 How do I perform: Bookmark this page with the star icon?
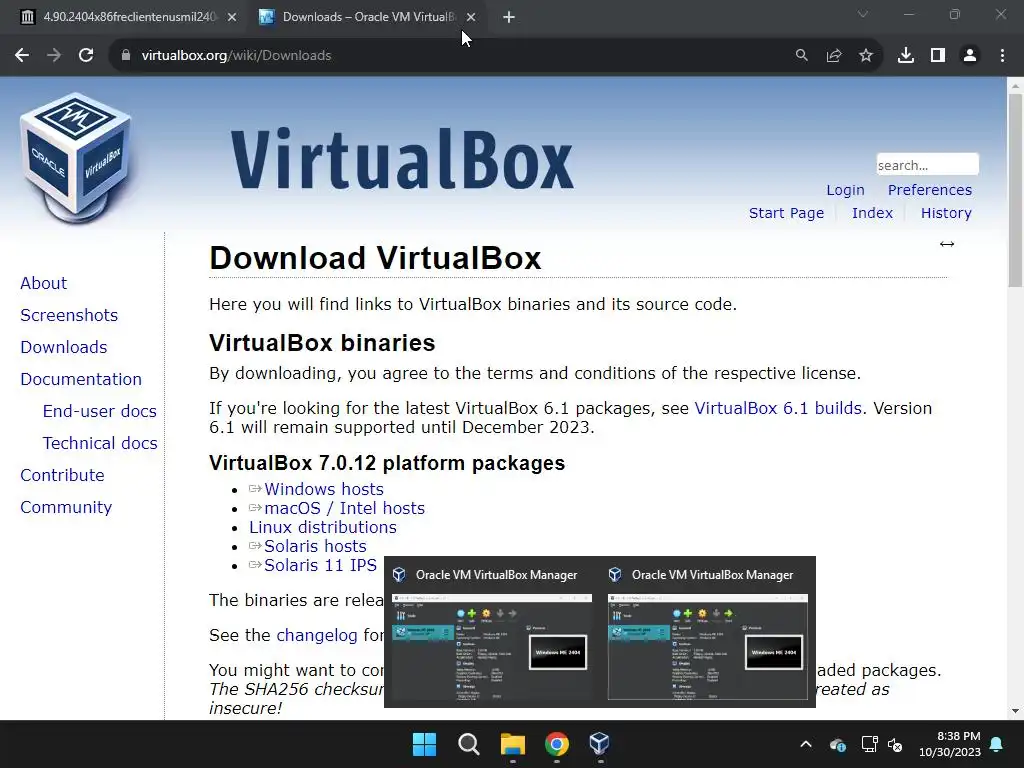(x=866, y=56)
